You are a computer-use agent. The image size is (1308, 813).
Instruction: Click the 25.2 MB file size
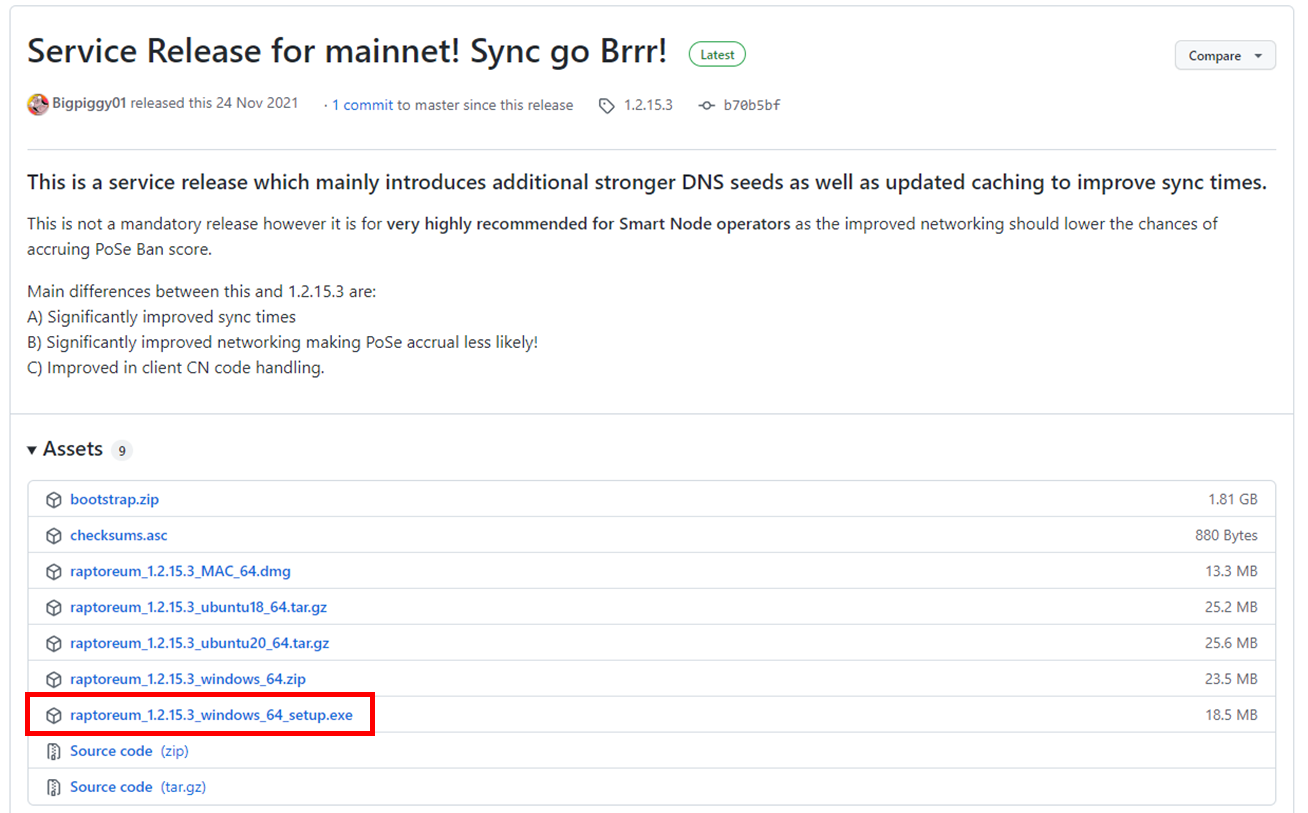[x=1232, y=607]
